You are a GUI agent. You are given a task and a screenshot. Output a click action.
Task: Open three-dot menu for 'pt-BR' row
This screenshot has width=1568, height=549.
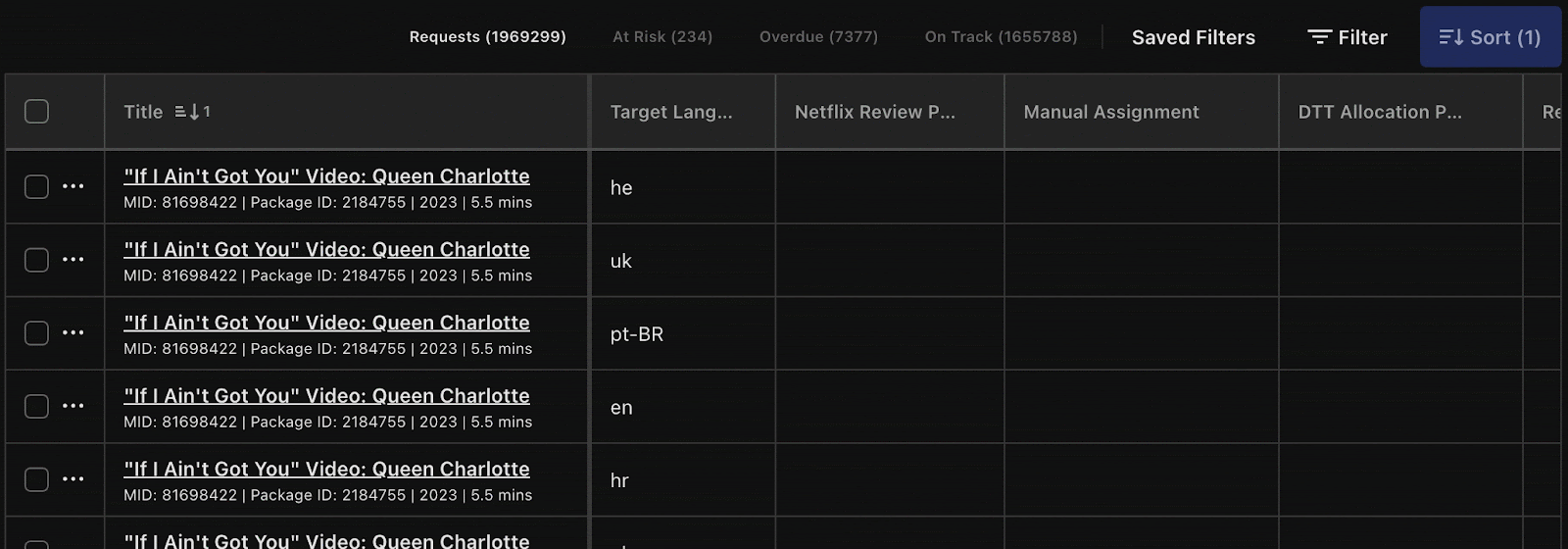(x=73, y=333)
